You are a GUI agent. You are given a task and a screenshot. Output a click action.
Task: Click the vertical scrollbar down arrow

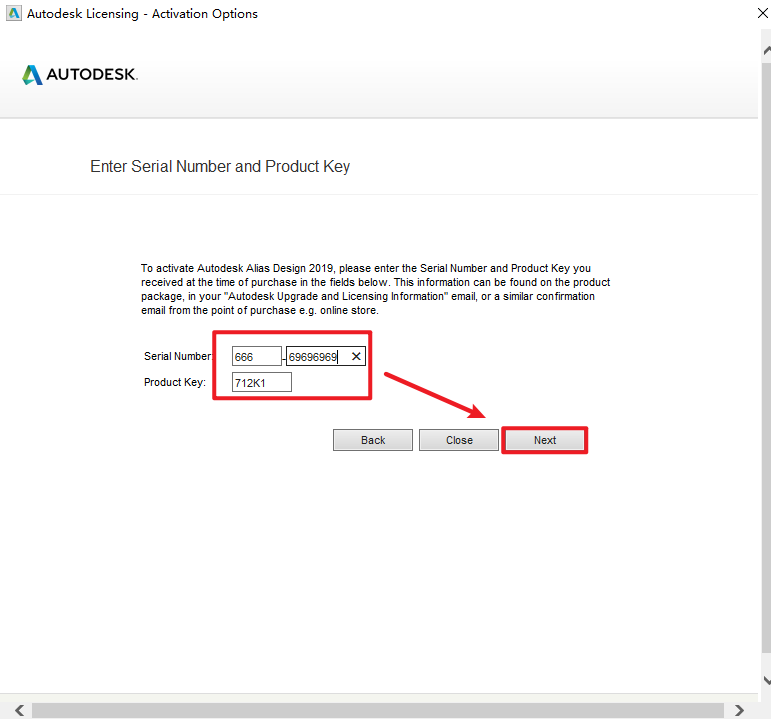click(x=767, y=680)
